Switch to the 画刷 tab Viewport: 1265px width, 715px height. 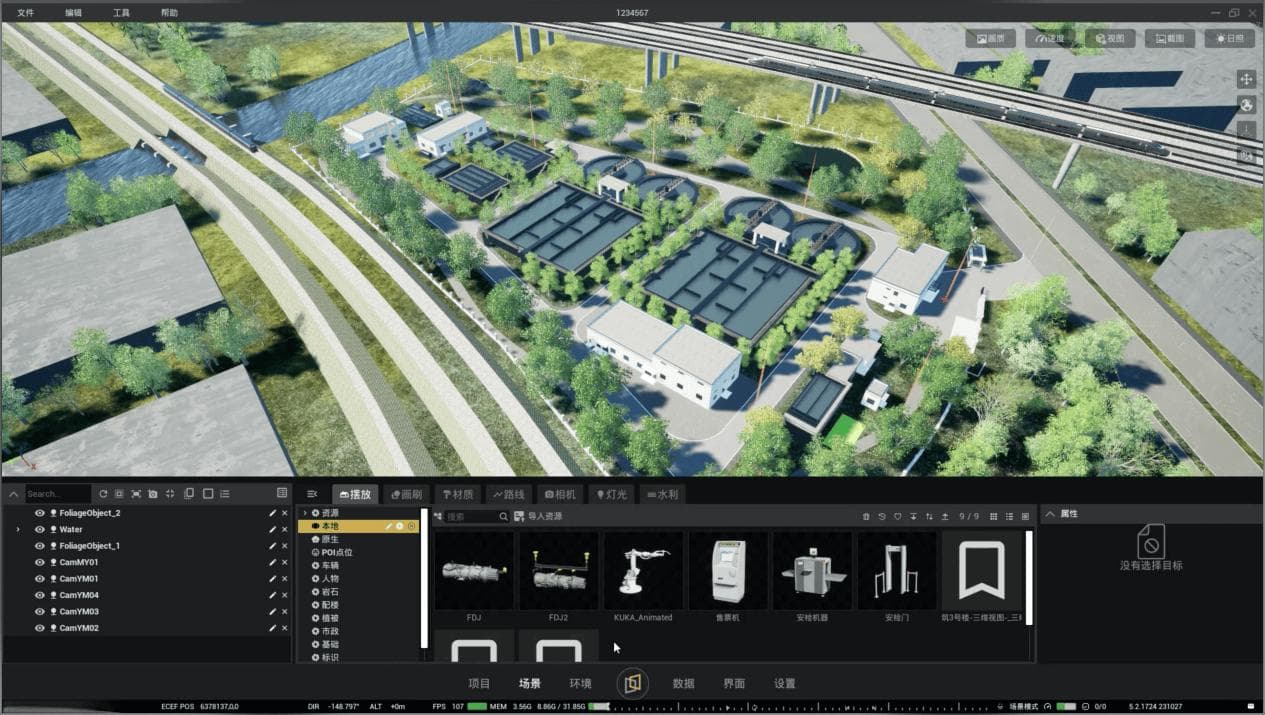point(407,494)
